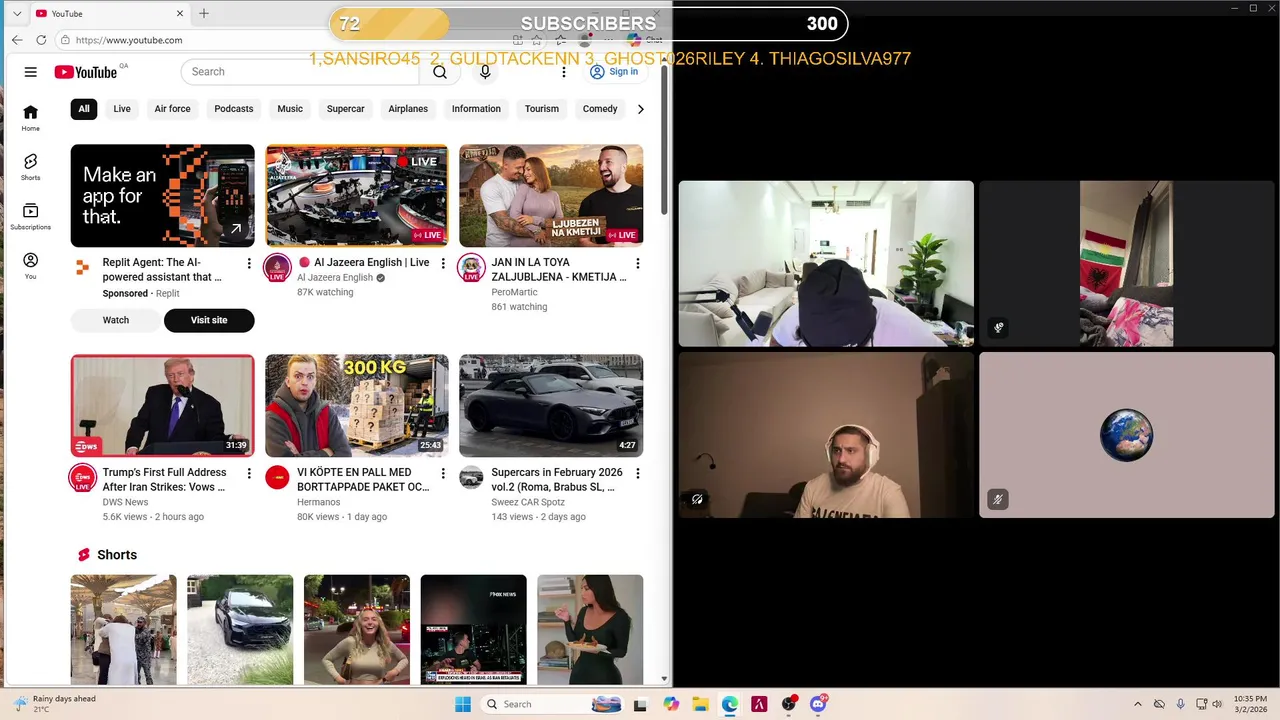Open File Explorer from the taskbar
This screenshot has height=720, width=1280.
click(701, 704)
